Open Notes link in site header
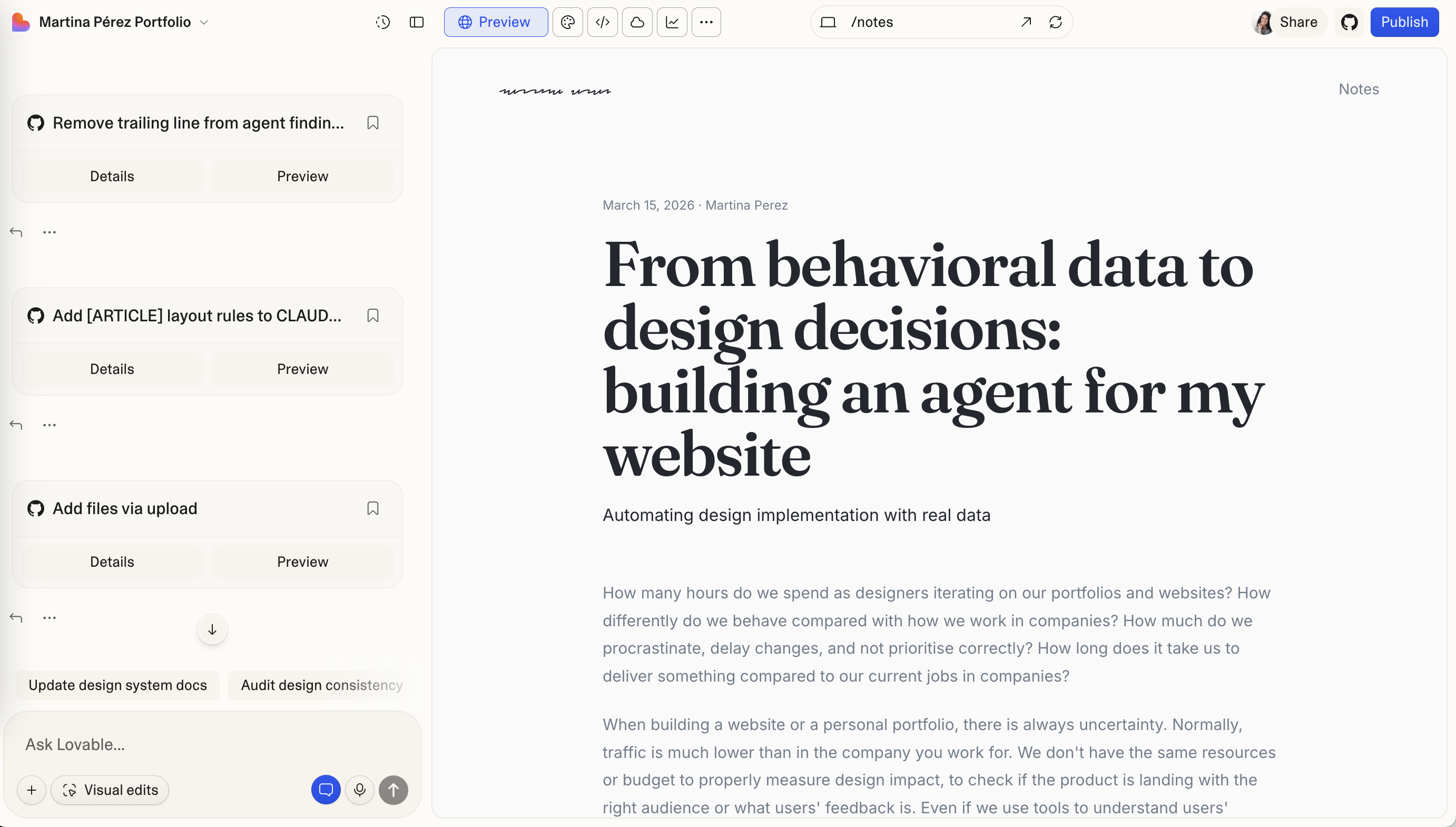The height and width of the screenshot is (827, 1456). (1359, 89)
